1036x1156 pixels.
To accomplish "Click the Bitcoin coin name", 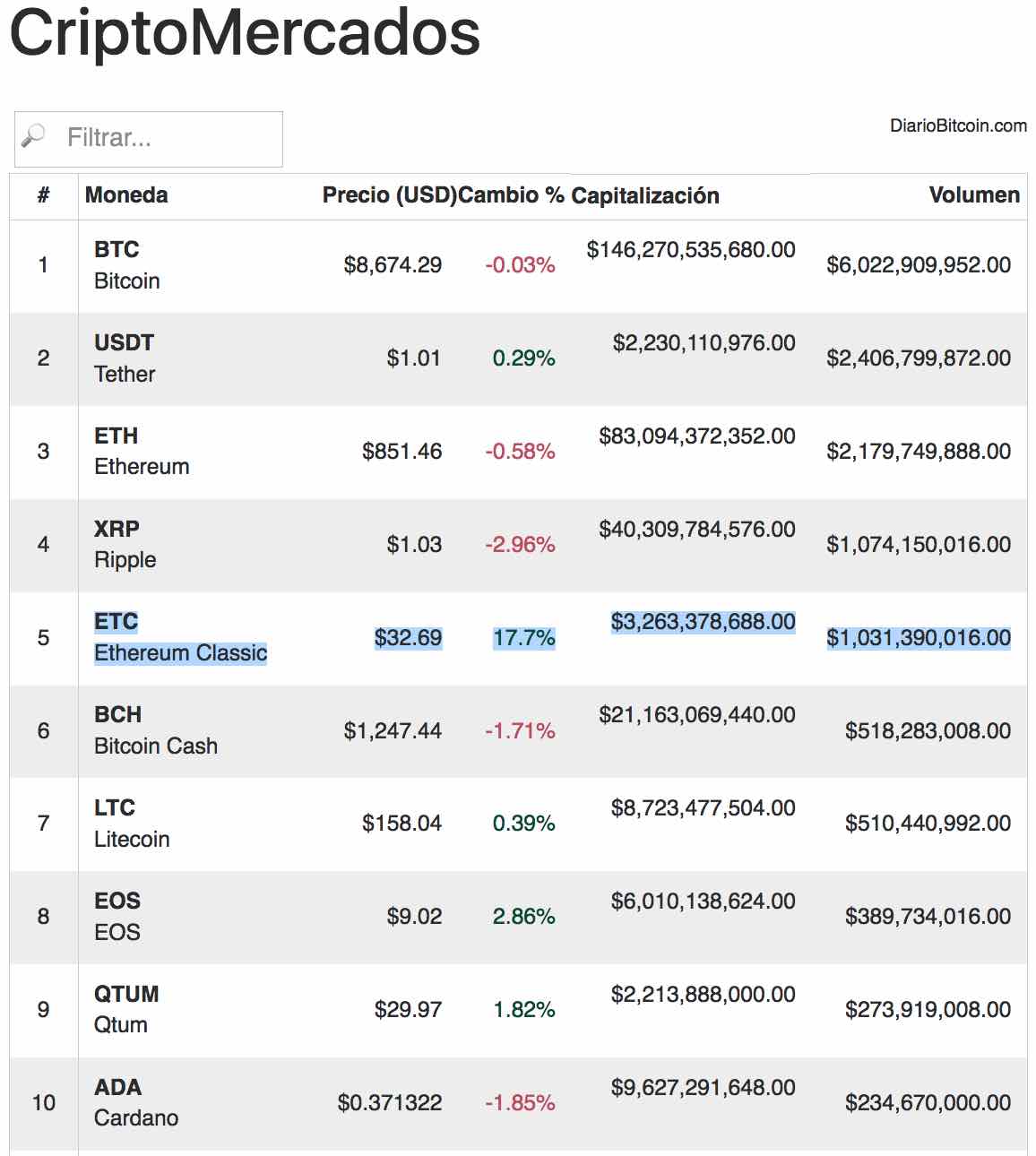I will pyautogui.click(x=127, y=280).
